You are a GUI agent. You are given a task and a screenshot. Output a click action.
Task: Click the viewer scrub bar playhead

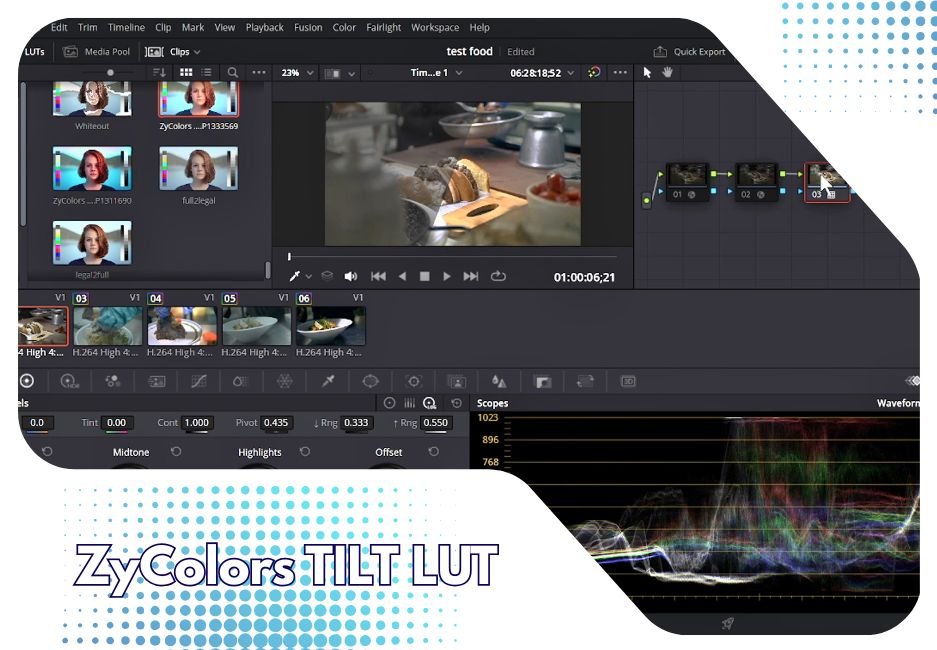(x=290, y=257)
